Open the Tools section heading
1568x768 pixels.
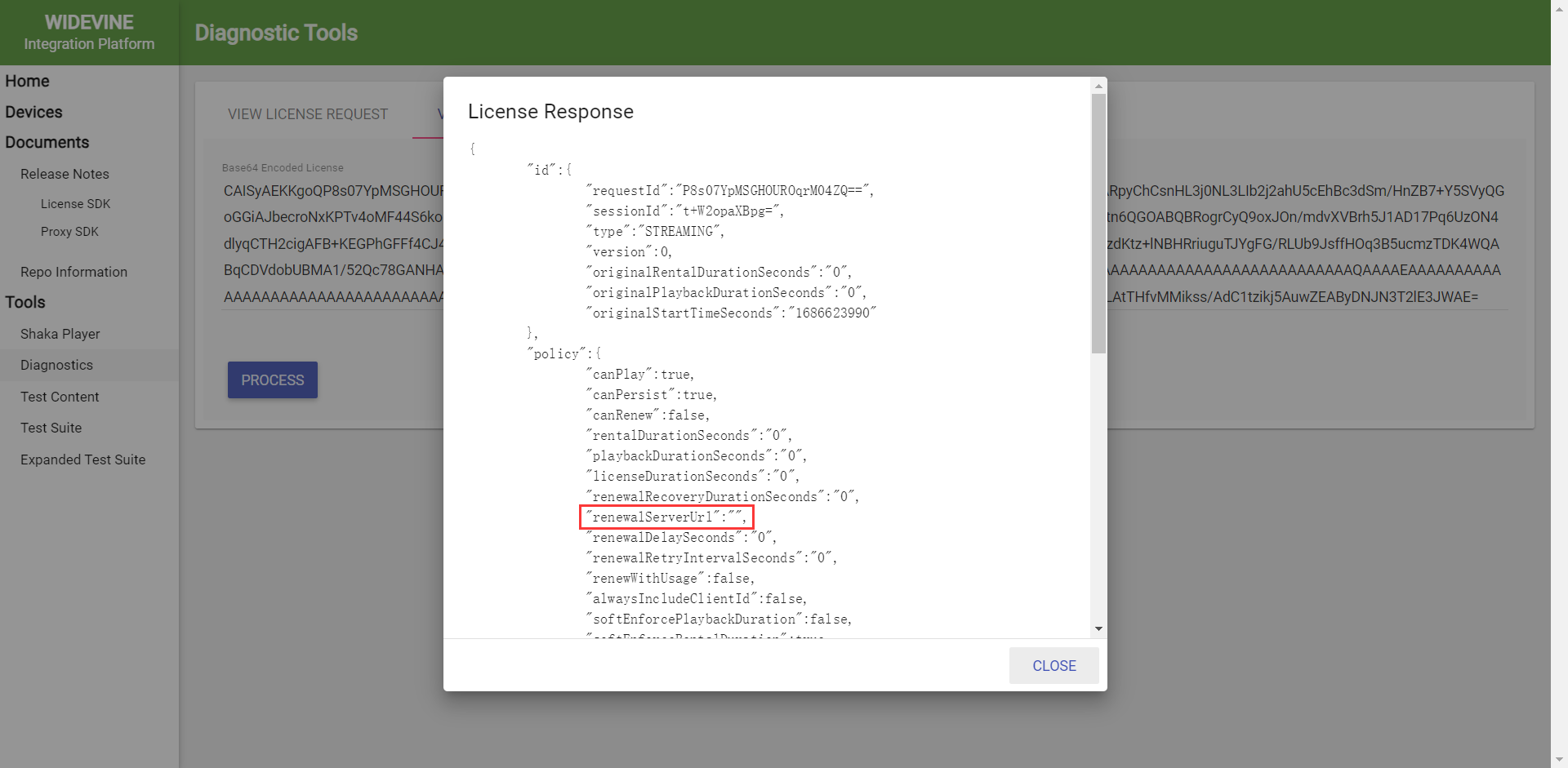tap(25, 302)
